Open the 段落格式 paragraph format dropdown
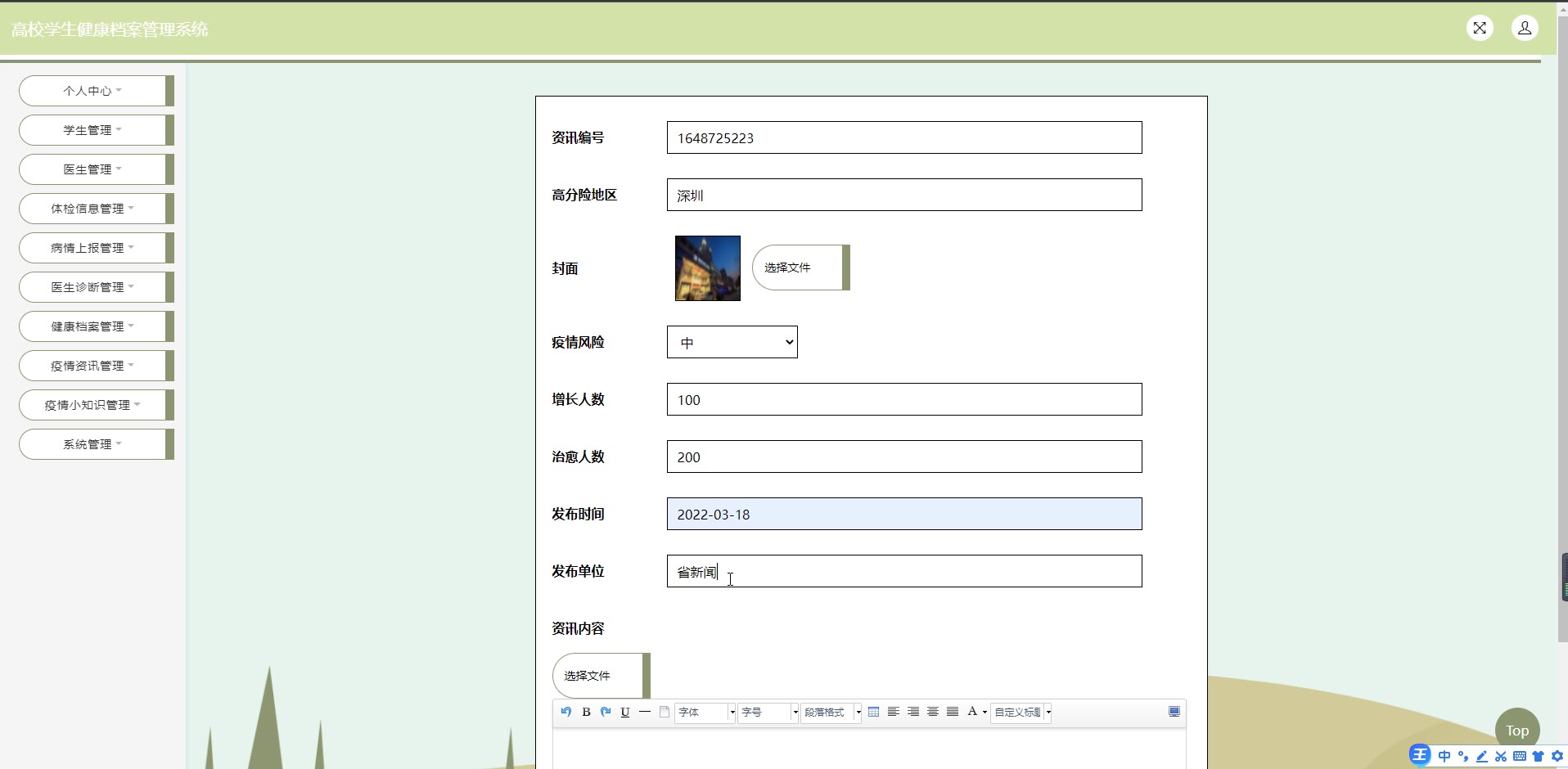Image resolution: width=1568 pixels, height=769 pixels. (x=831, y=713)
